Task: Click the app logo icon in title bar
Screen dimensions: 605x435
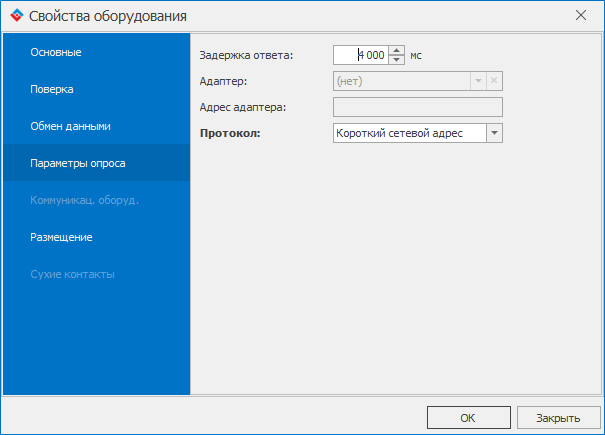Action: [17, 15]
